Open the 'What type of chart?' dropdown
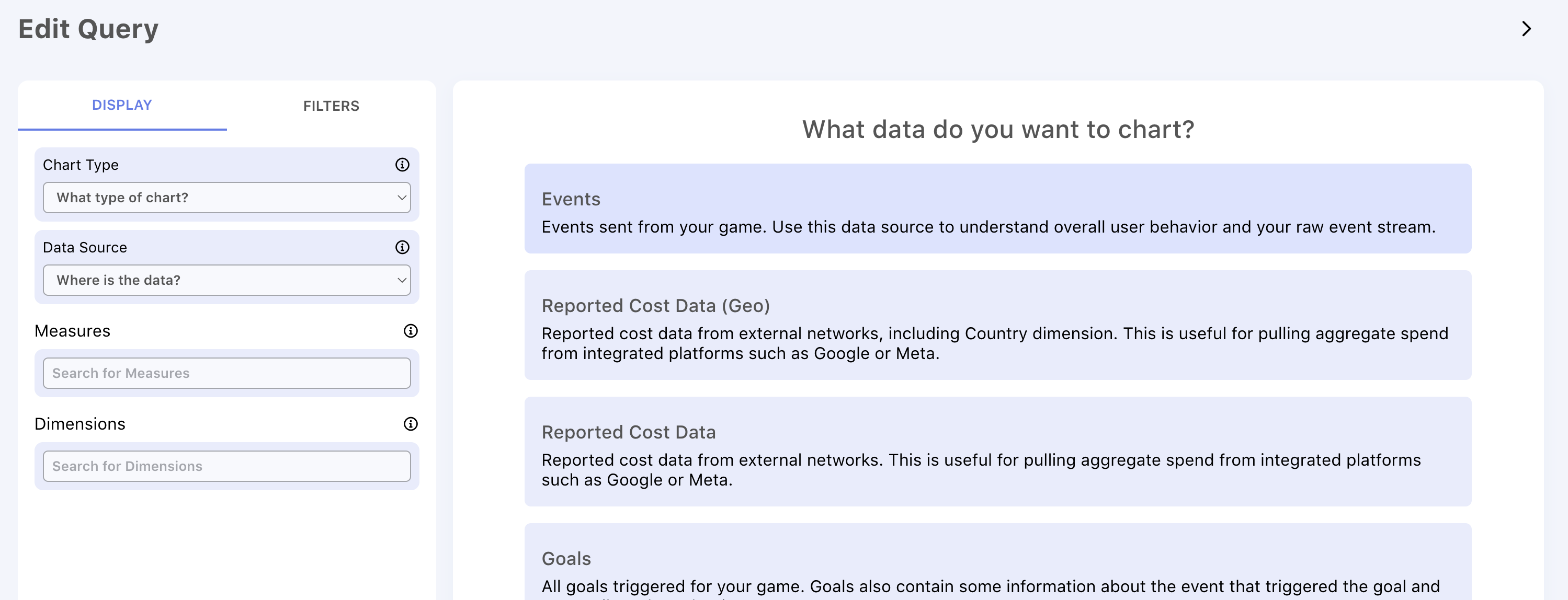The image size is (1568, 600). [x=226, y=198]
